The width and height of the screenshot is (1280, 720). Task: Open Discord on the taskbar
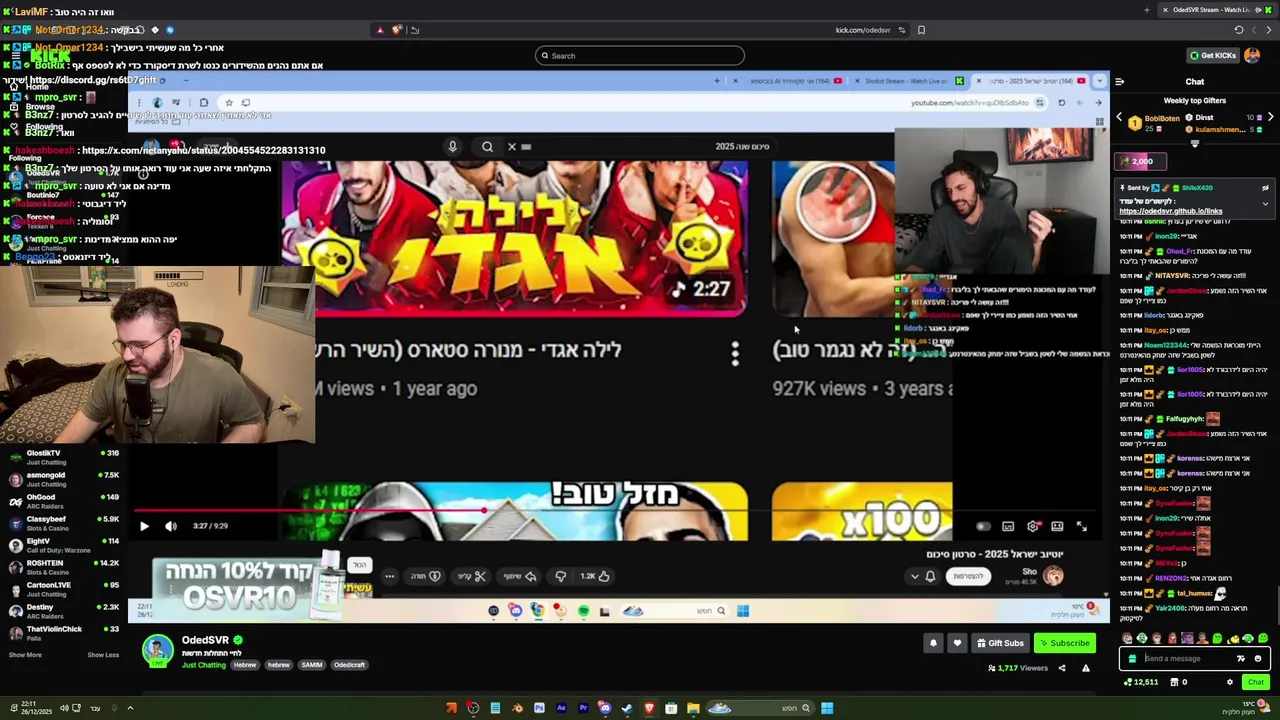605,709
